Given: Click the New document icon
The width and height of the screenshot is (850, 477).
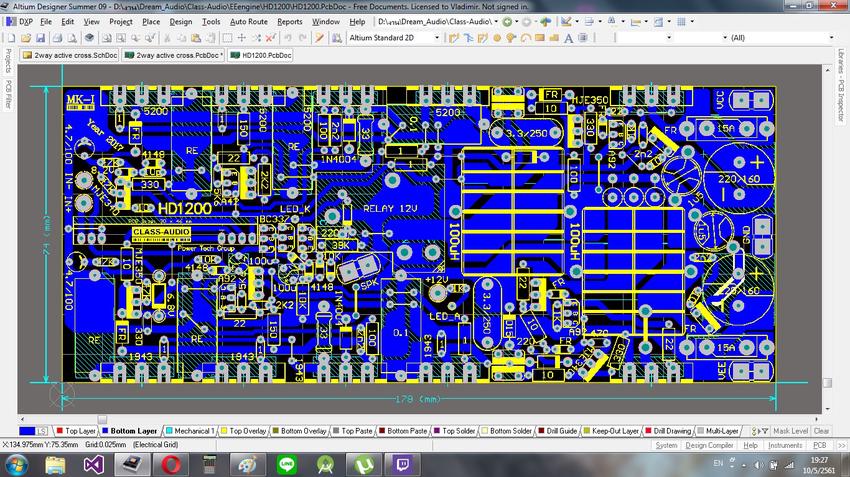Looking at the screenshot, I should 11,38.
